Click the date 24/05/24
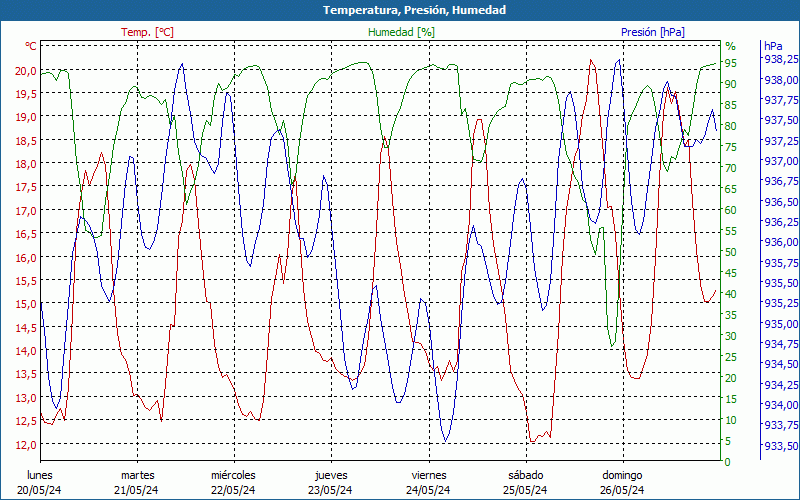The image size is (800, 500). coord(428,490)
